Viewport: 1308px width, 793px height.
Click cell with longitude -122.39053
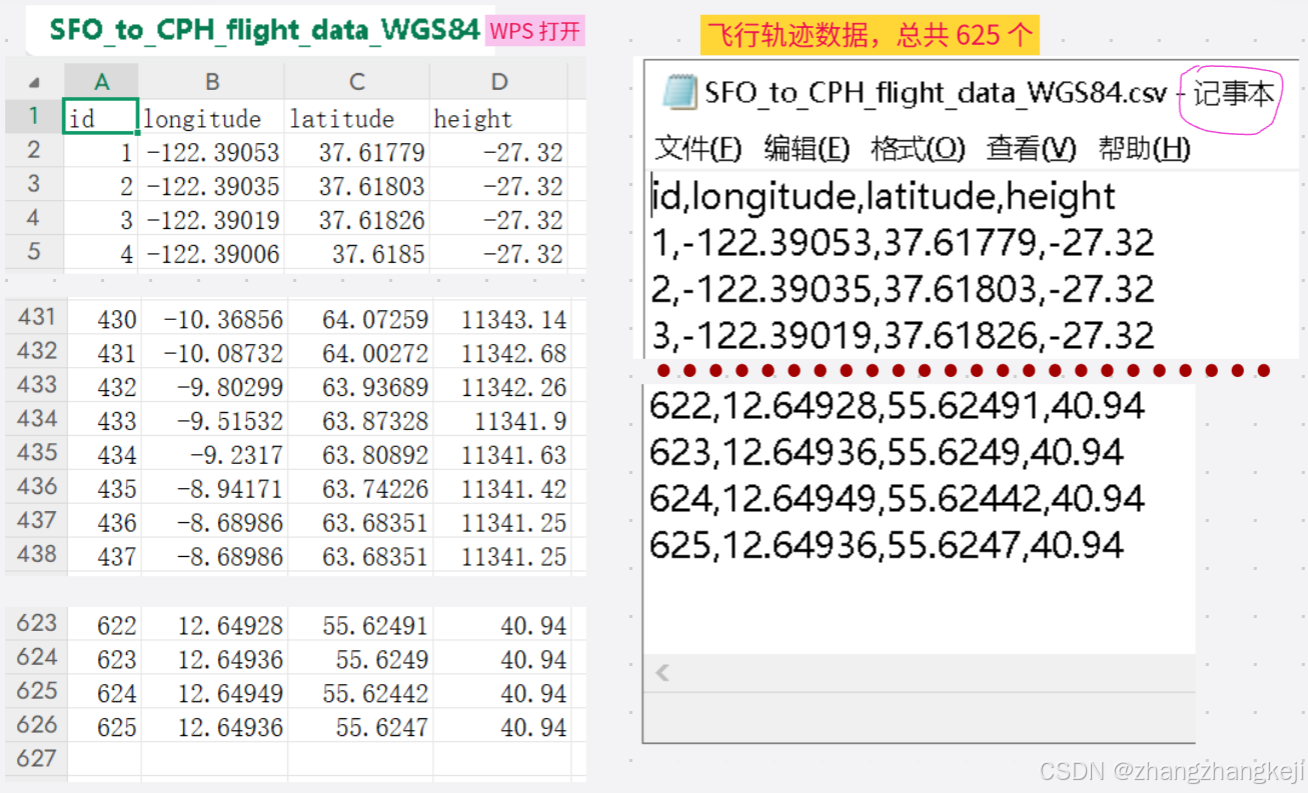tap(212, 152)
